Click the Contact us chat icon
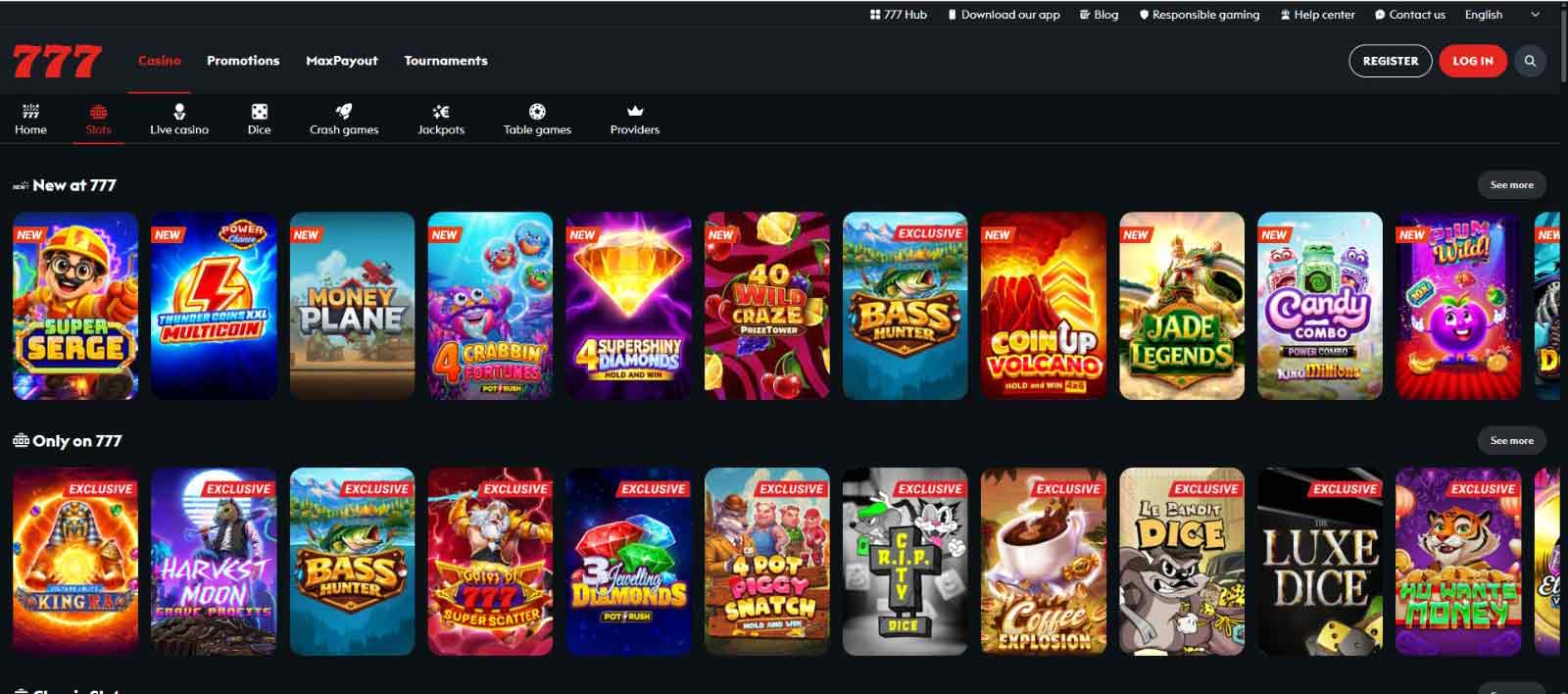Viewport: 1568px width, 694px height. 1380,15
